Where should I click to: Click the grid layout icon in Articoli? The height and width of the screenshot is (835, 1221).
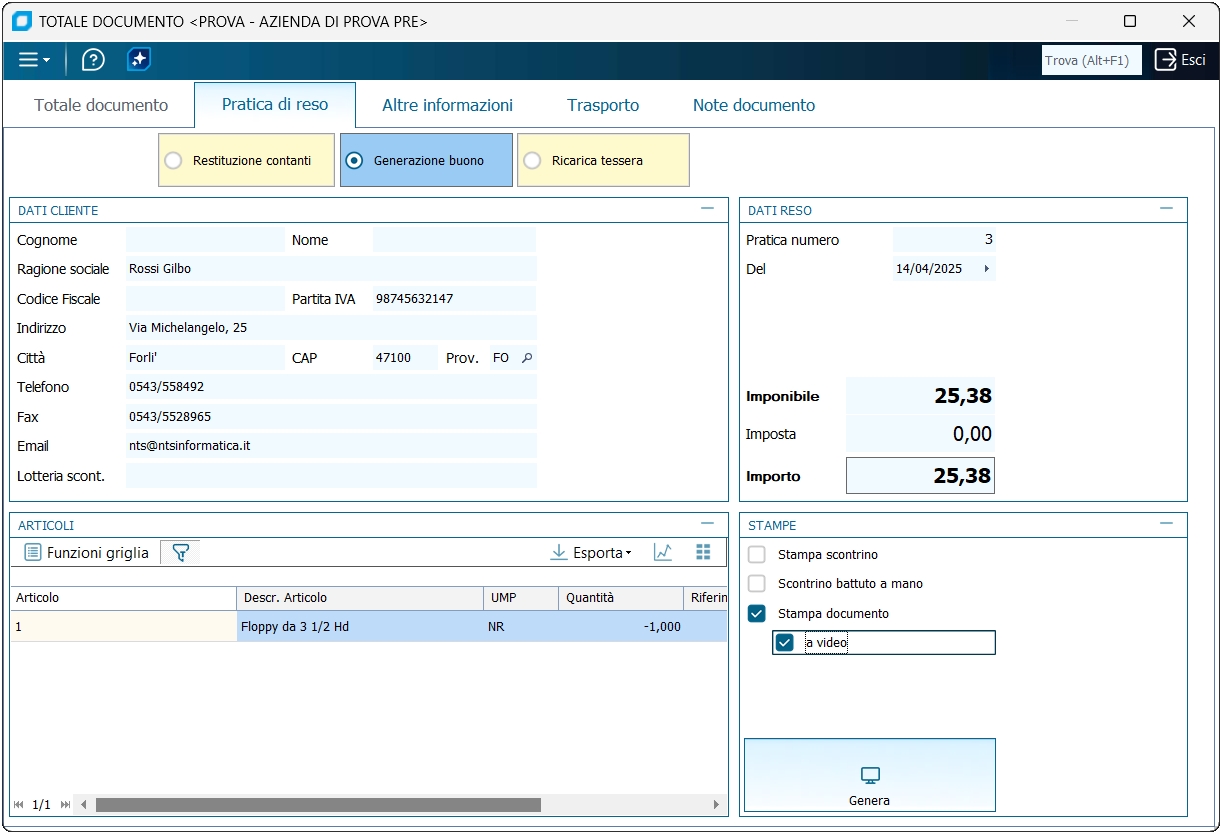pos(703,552)
